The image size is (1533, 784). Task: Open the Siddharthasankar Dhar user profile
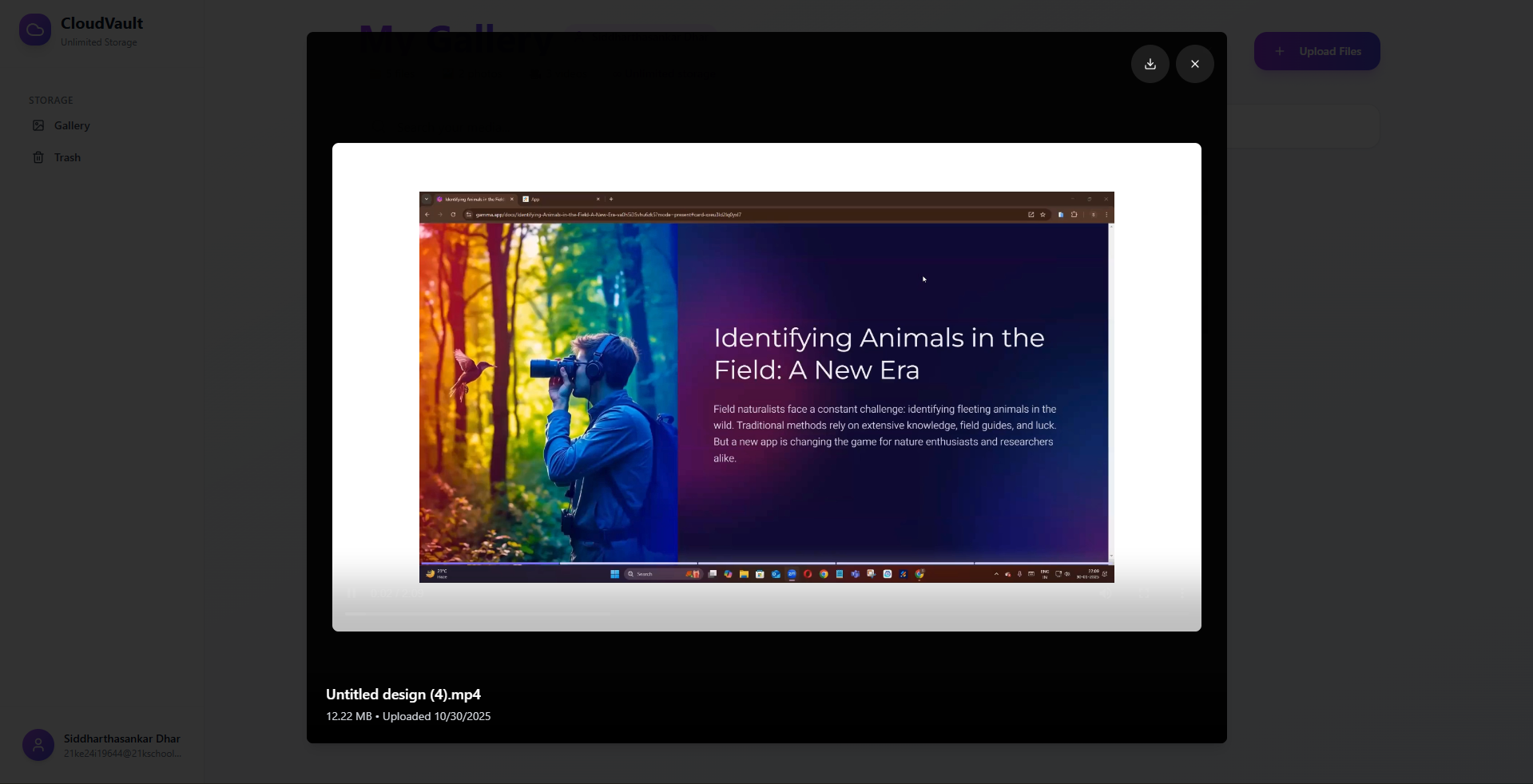[102, 745]
